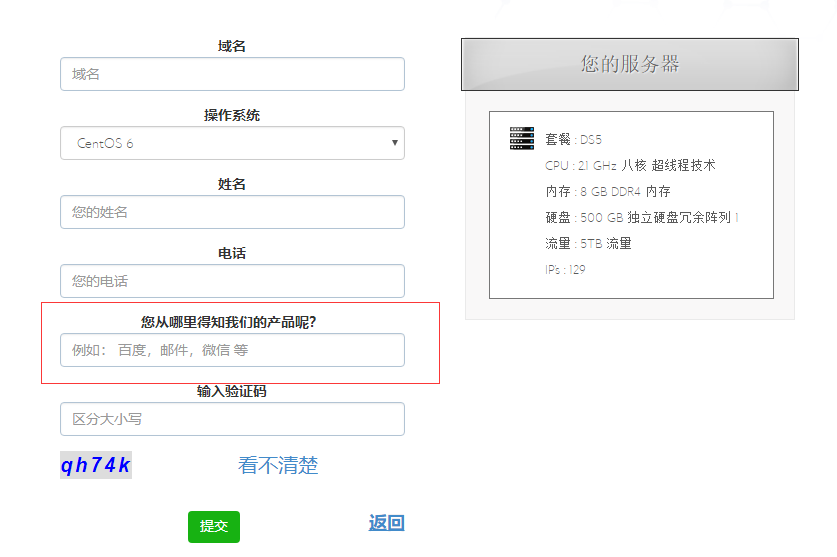837x557 pixels.
Task: Follow the 返回 link
Action: click(386, 523)
